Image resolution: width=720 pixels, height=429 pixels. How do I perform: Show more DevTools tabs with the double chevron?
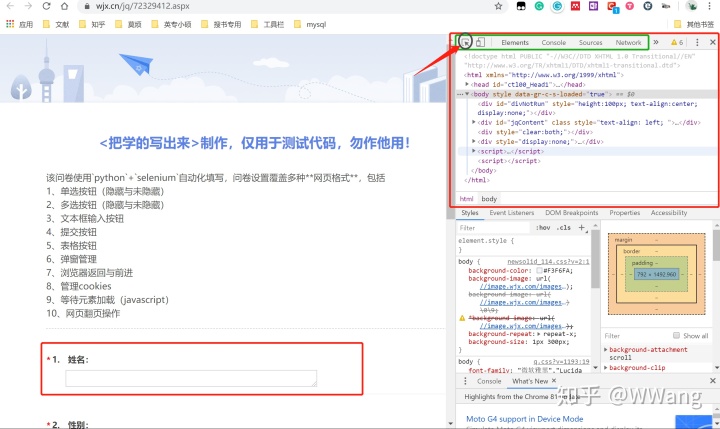pos(656,42)
